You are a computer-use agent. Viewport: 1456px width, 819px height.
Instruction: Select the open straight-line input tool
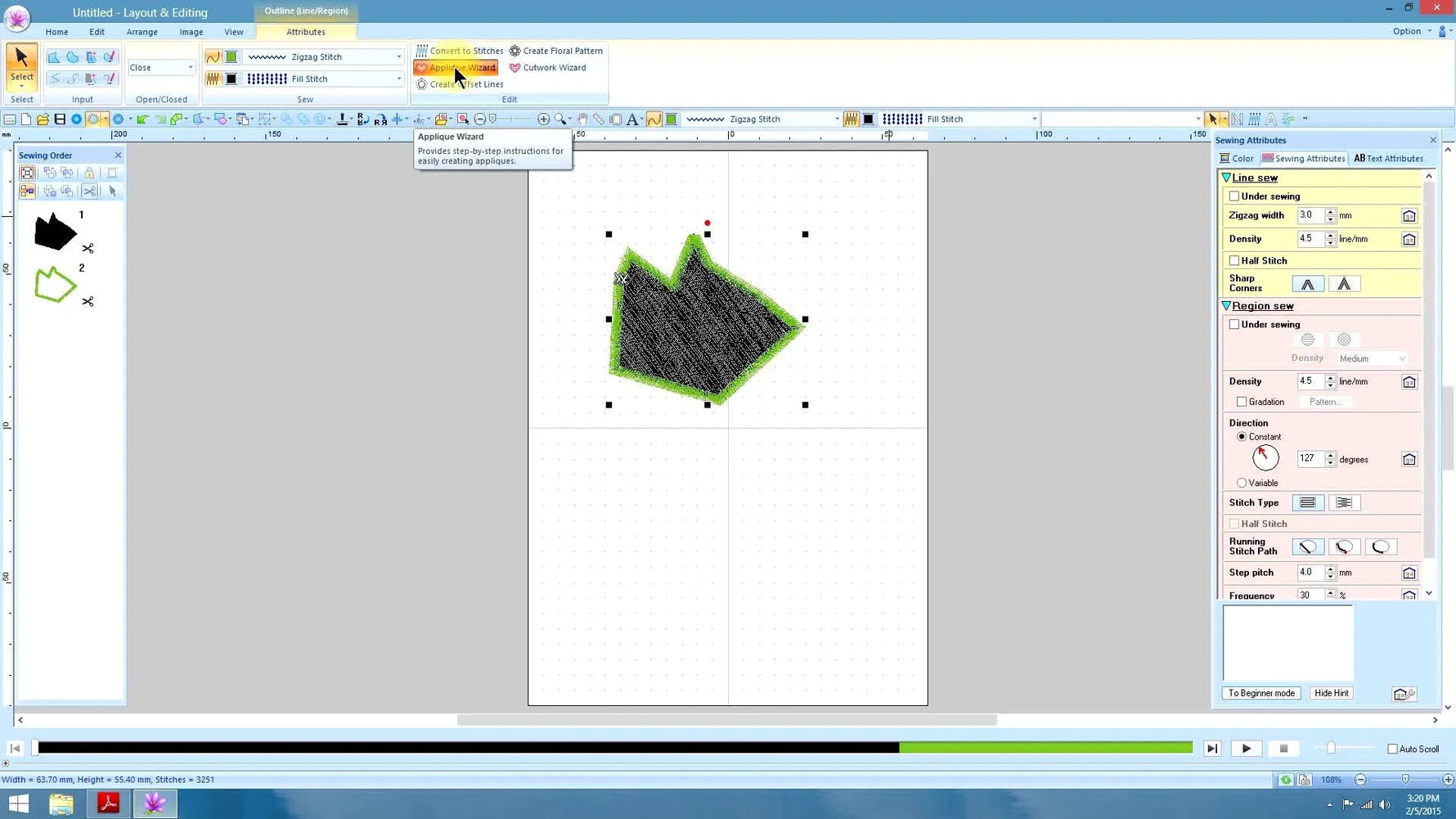[54, 79]
